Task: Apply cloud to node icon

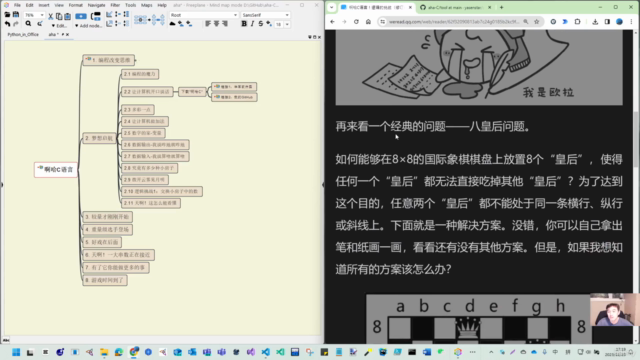Action: 172,24
